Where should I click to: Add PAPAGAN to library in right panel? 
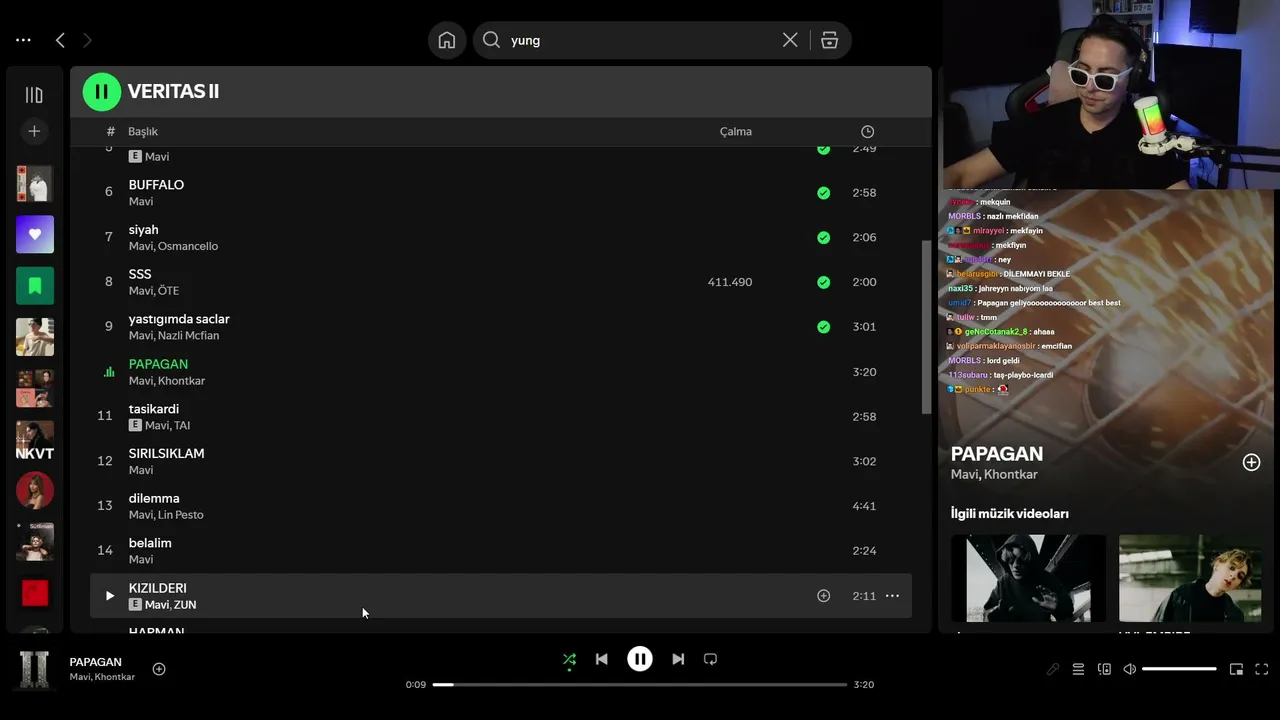[1251, 462]
